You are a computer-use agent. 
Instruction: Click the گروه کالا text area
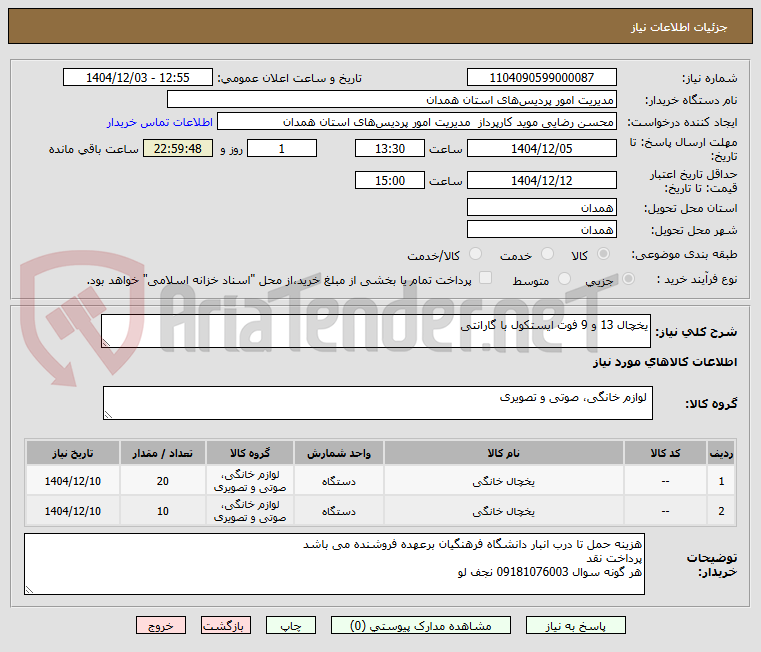(x=378, y=403)
